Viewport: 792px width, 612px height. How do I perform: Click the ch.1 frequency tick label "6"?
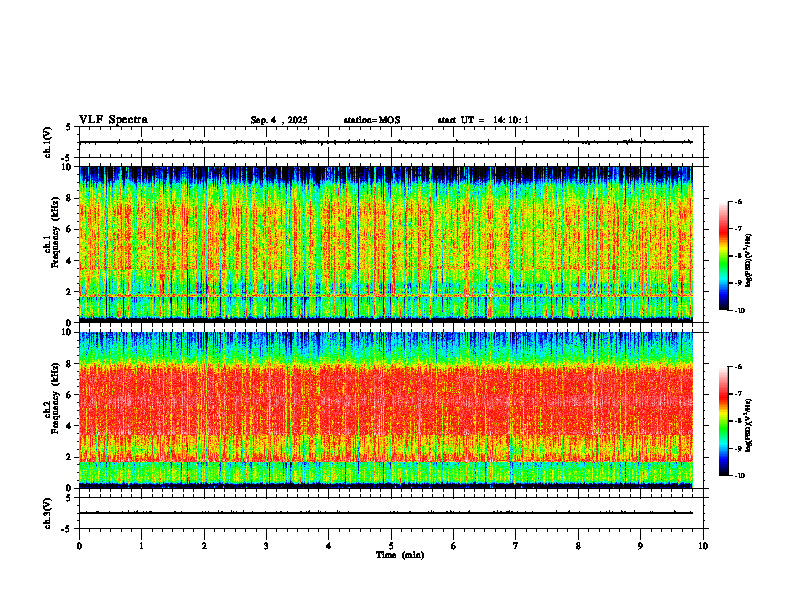[70, 230]
